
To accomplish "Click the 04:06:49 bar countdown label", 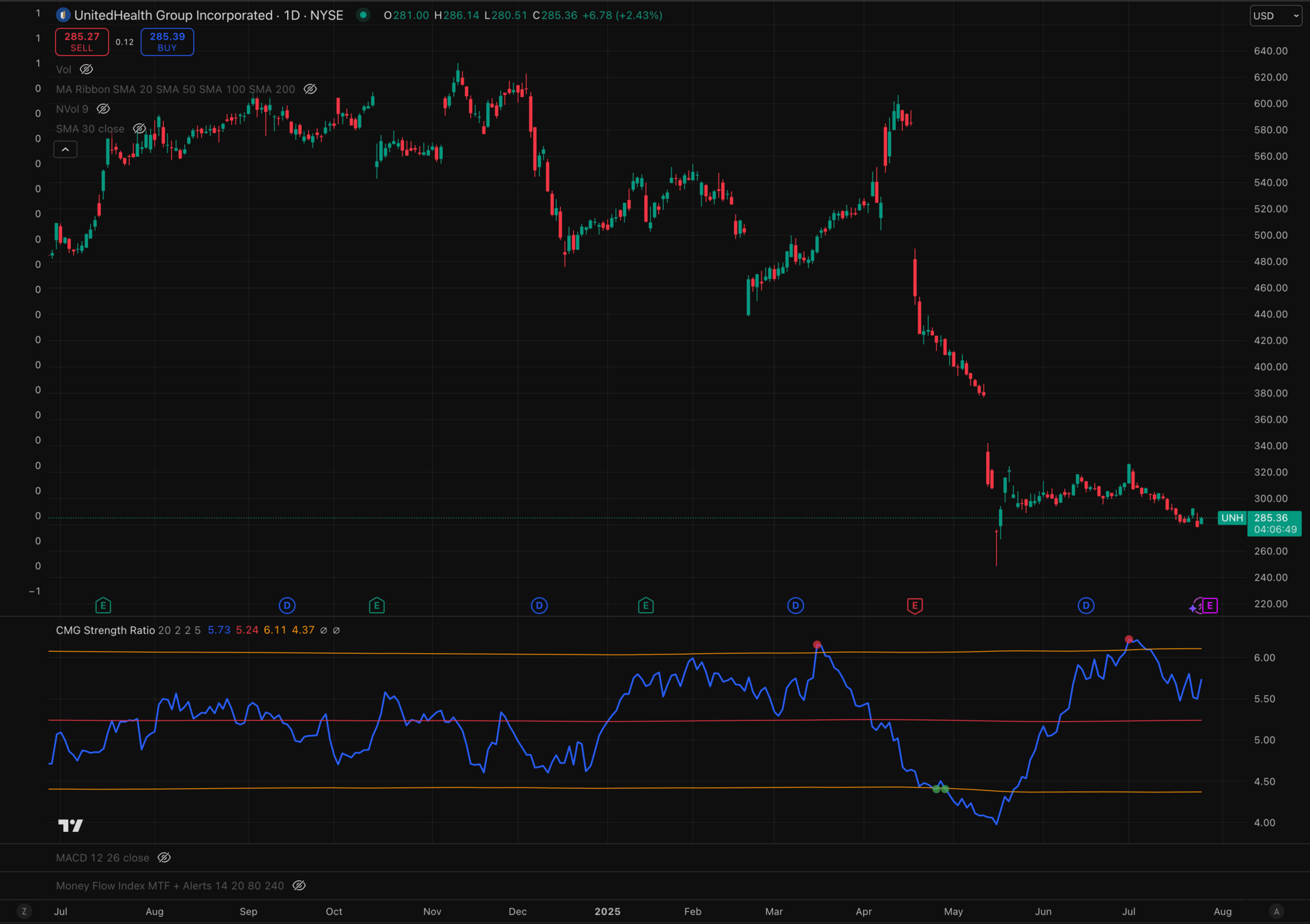I will [1275, 530].
